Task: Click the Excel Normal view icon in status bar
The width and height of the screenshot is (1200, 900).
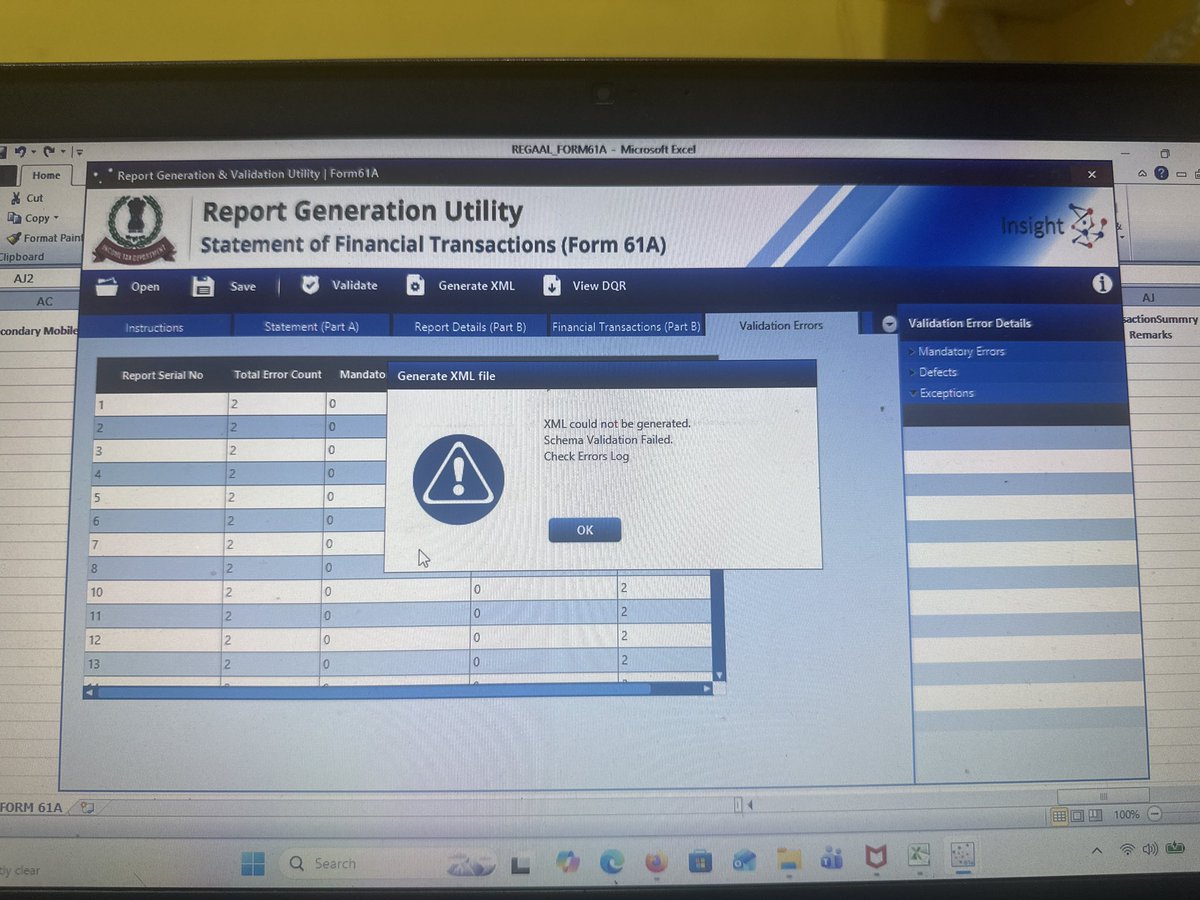Action: (1059, 815)
